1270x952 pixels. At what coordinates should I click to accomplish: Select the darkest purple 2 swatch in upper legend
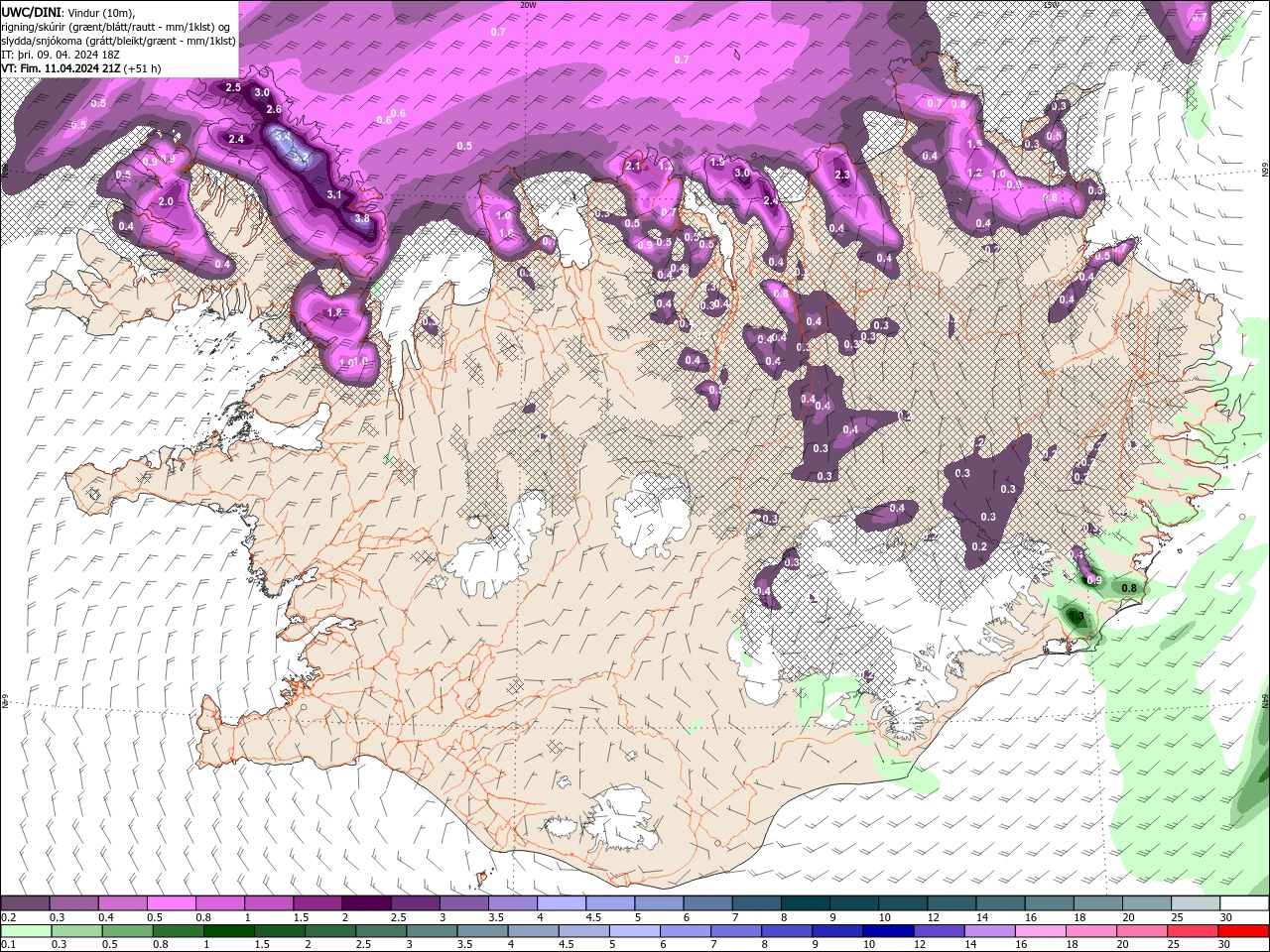tap(366, 903)
